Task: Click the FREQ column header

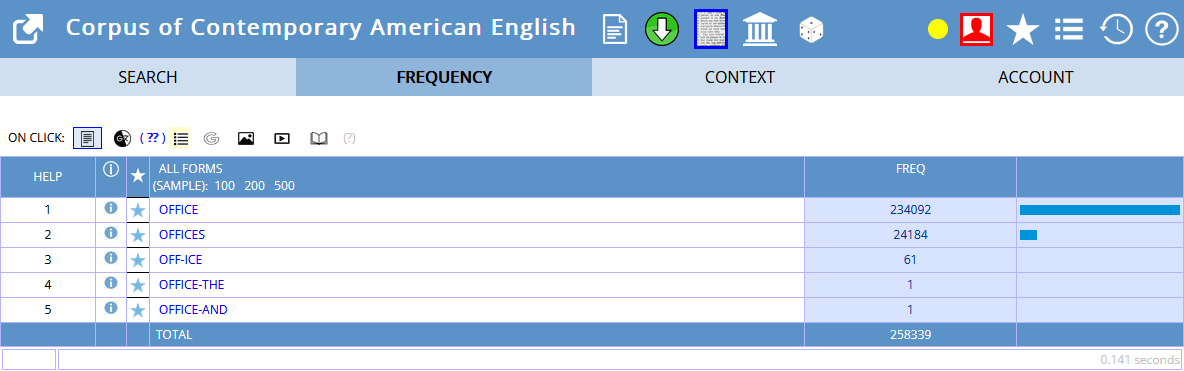Action: (x=910, y=168)
